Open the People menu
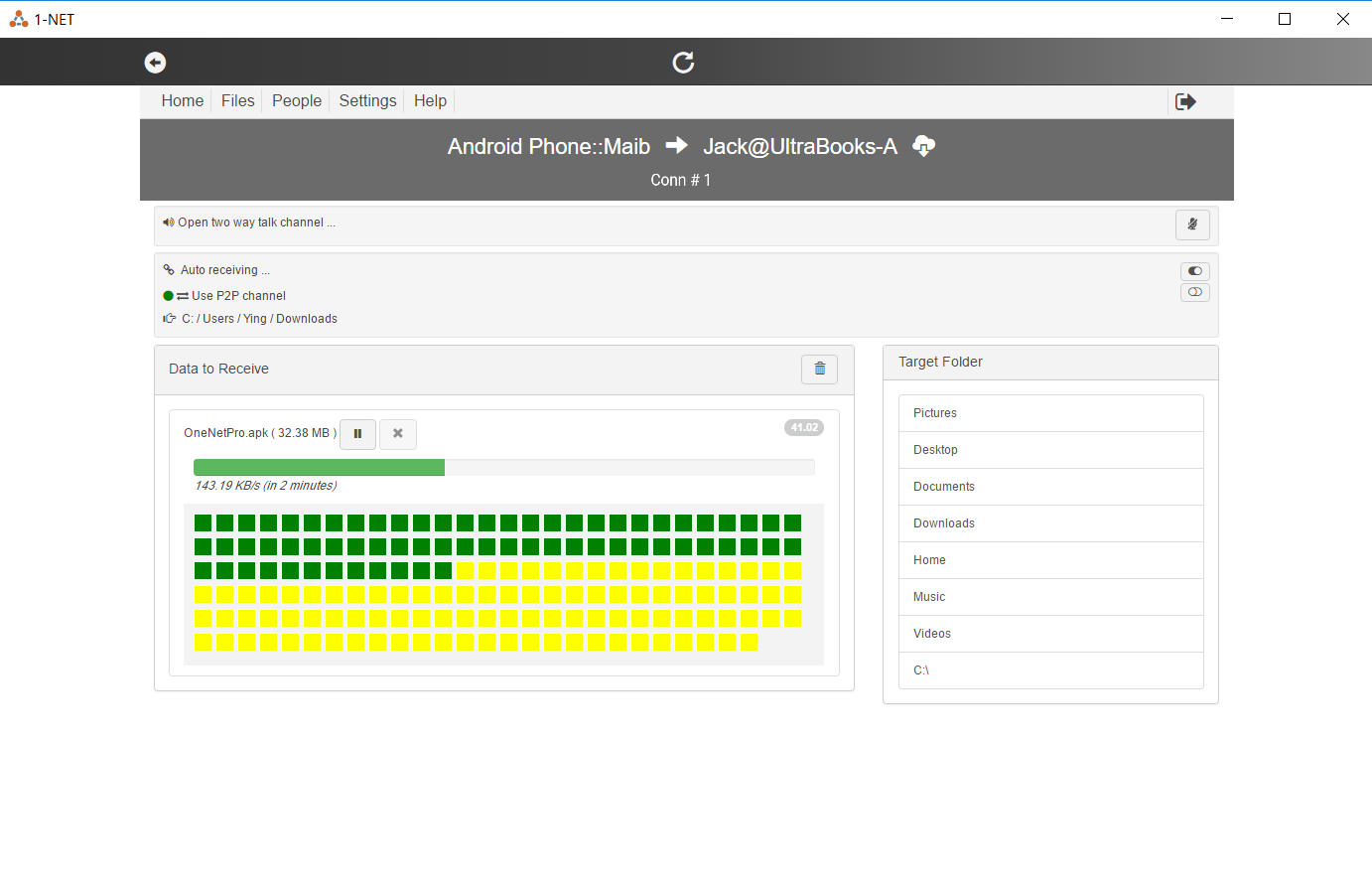The width and height of the screenshot is (1372, 891). pos(297,101)
